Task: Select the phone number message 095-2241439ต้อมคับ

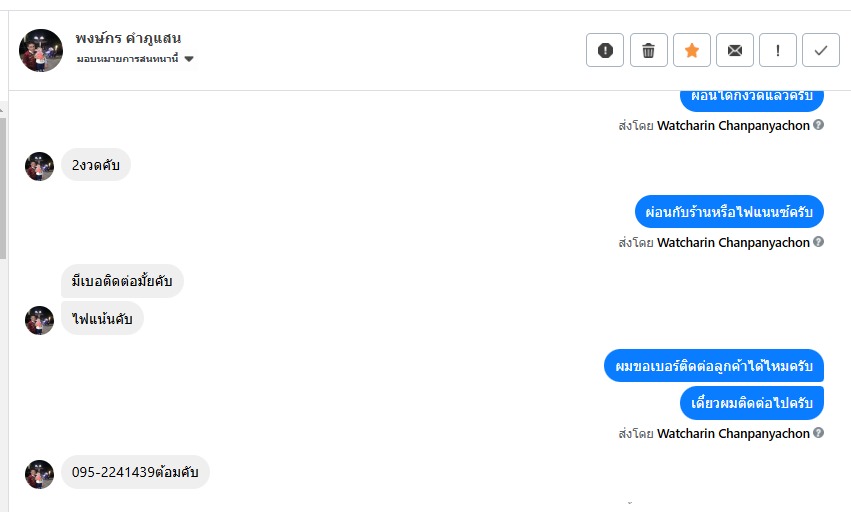Action: click(x=135, y=472)
